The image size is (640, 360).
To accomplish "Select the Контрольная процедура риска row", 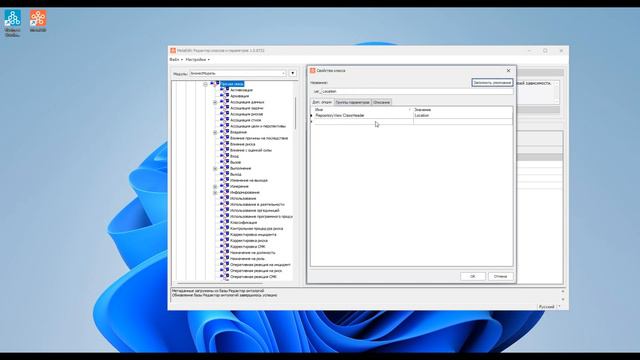I will pyautogui.click(x=256, y=229).
